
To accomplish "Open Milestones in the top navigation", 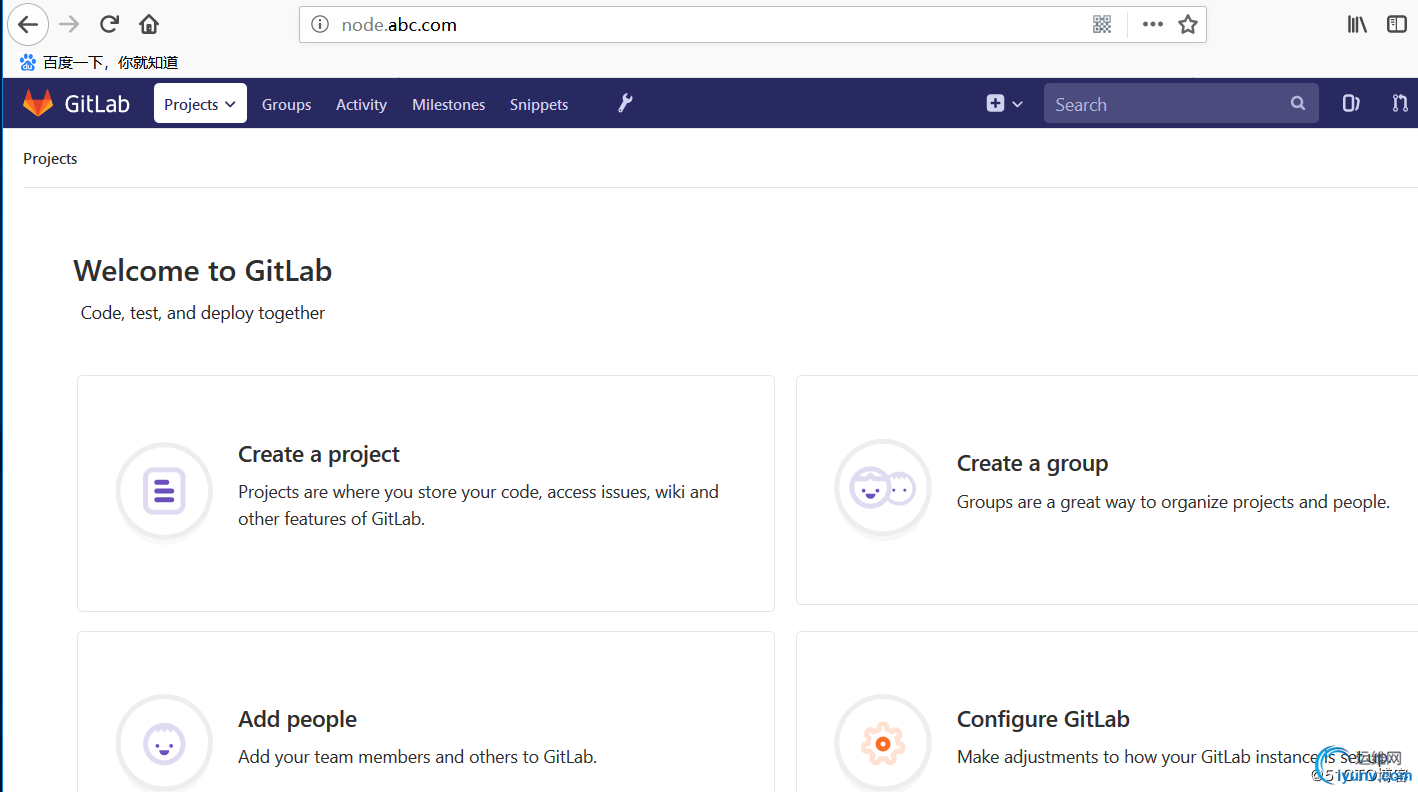I will coord(449,104).
